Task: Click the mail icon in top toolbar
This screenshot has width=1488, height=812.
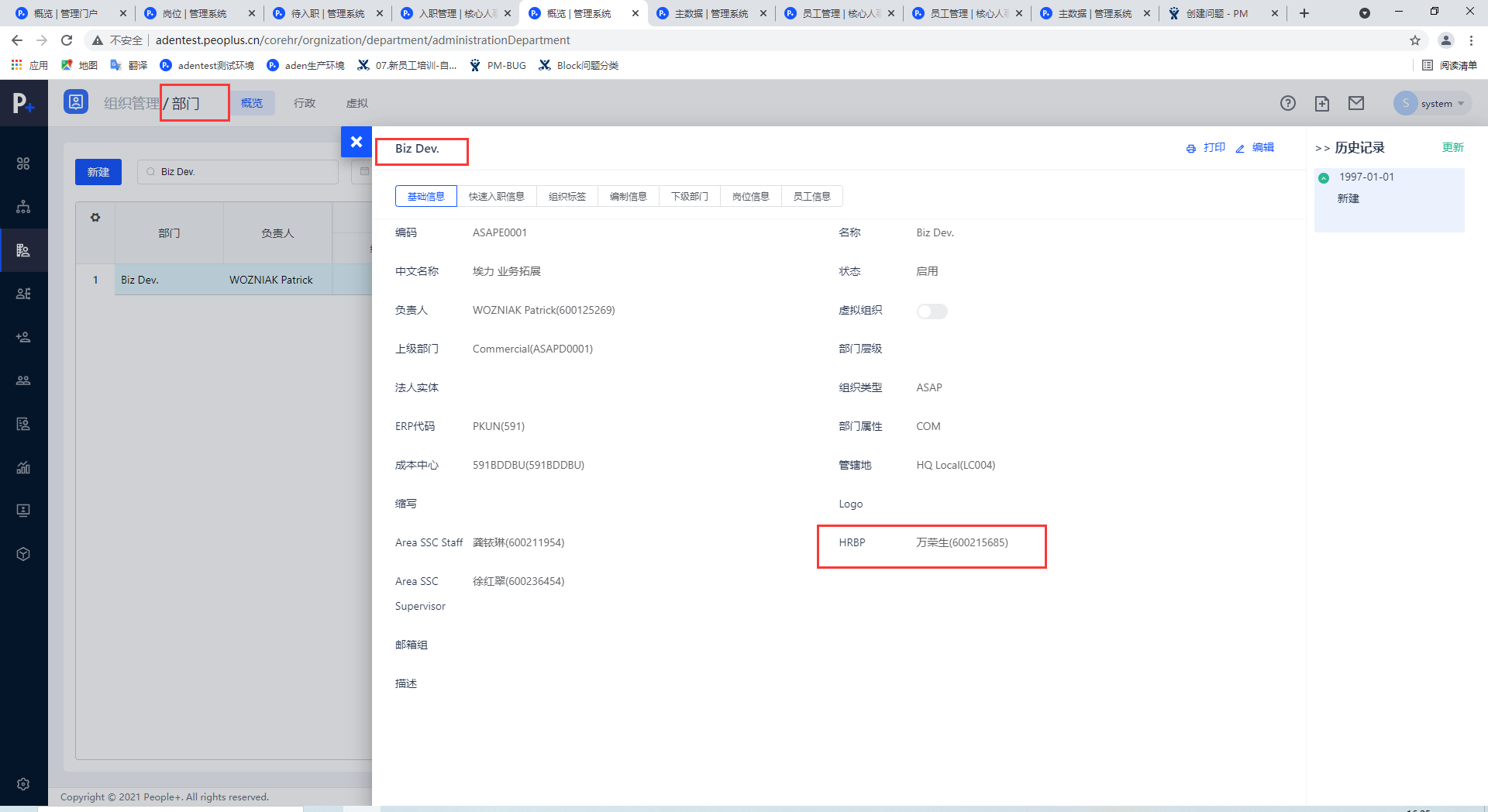Action: click(x=1357, y=103)
